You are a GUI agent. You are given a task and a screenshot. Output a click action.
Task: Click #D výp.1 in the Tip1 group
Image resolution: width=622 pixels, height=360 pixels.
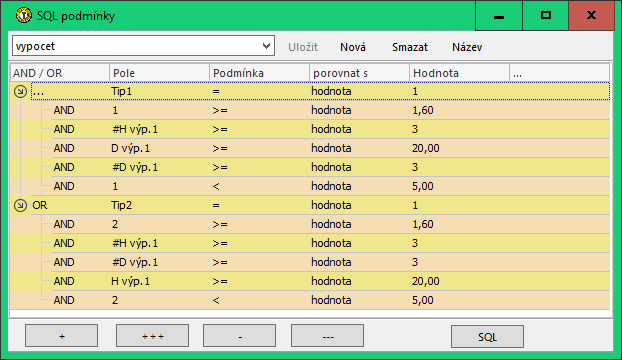click(x=135, y=167)
